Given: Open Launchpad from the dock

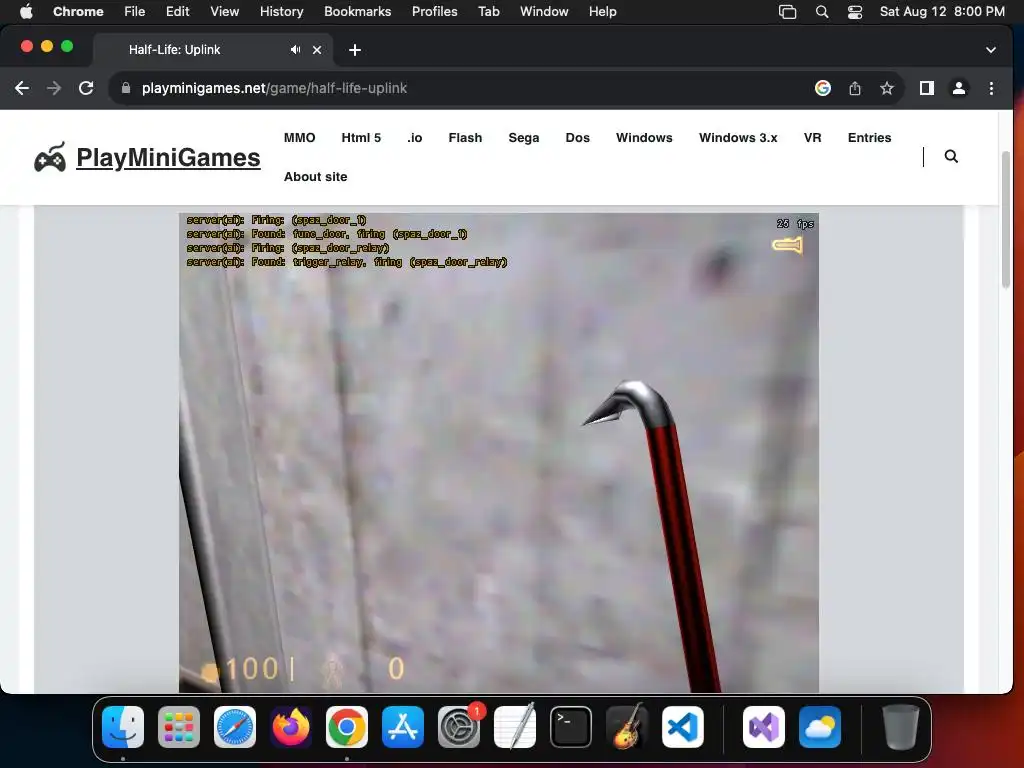Looking at the screenshot, I should tap(179, 727).
